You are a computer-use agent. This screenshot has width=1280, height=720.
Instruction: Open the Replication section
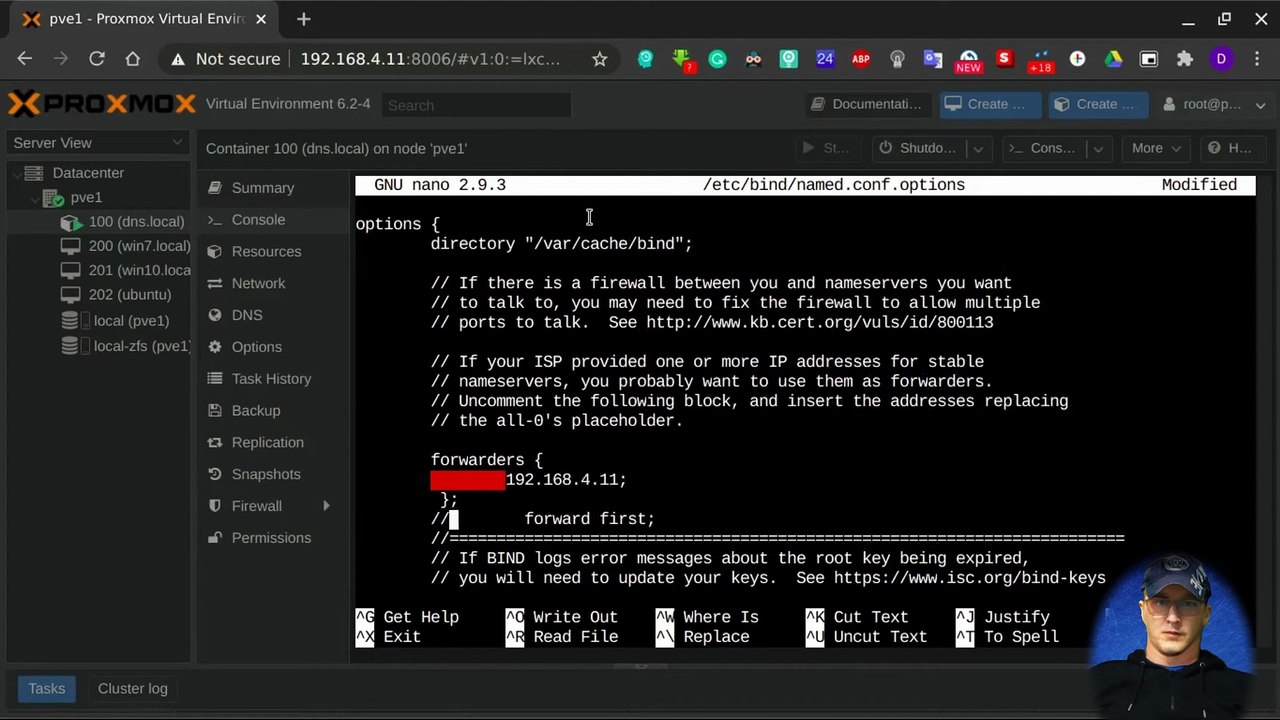[267, 443]
